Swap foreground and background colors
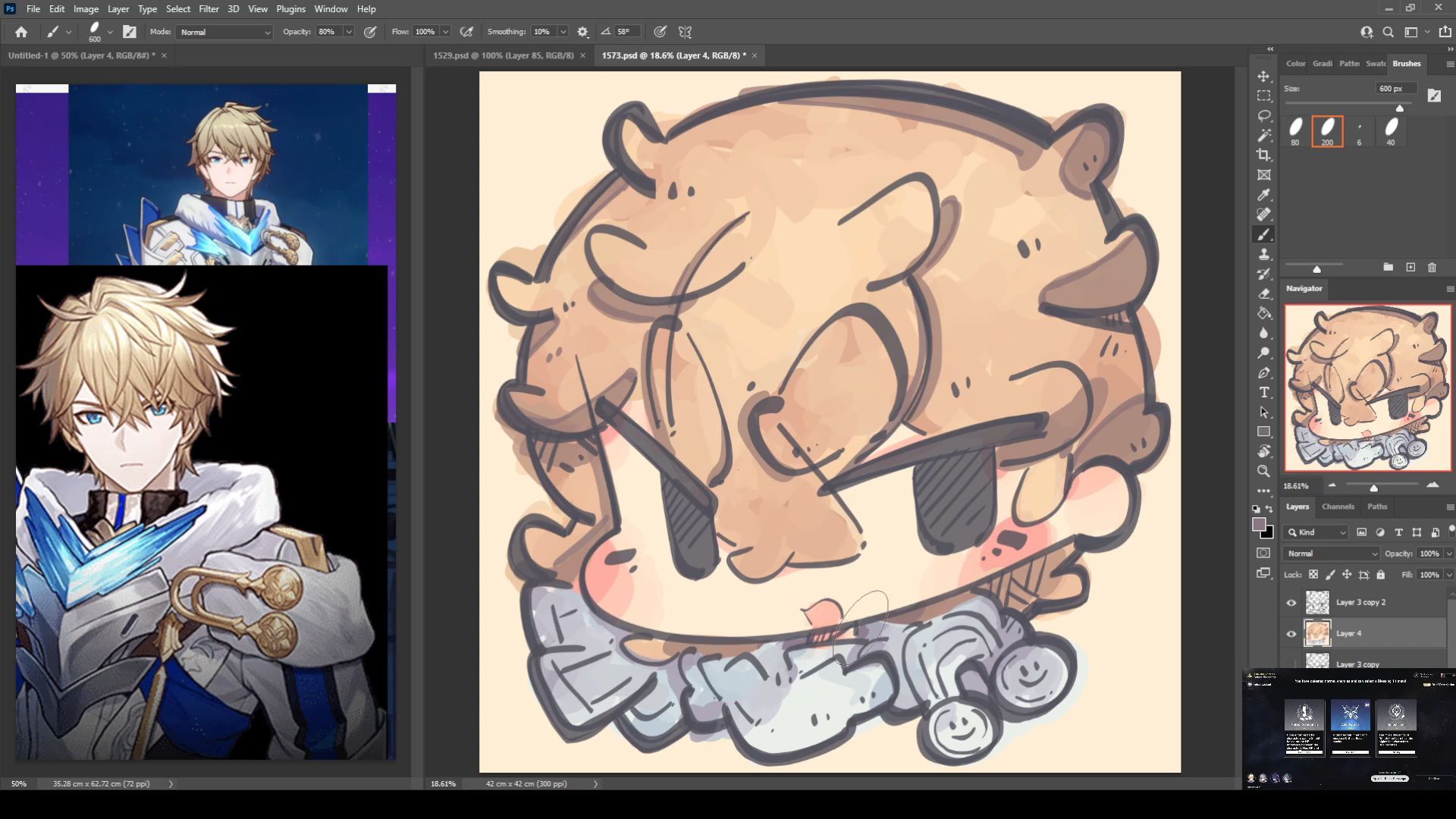This screenshot has width=1456, height=819. [1269, 509]
